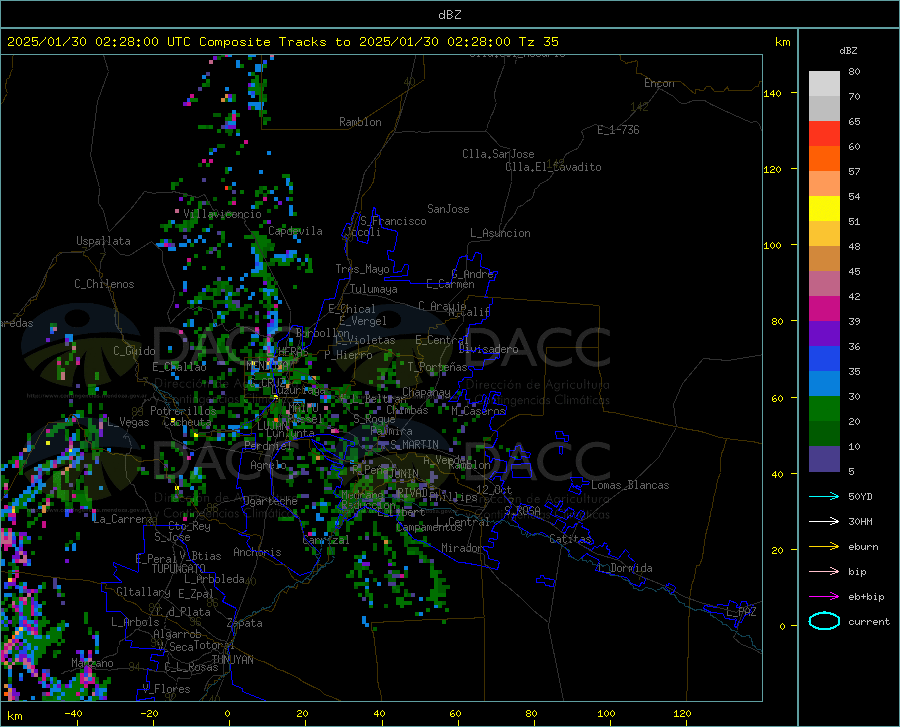Click the L_Asuncion label

pyautogui.click(x=500, y=233)
